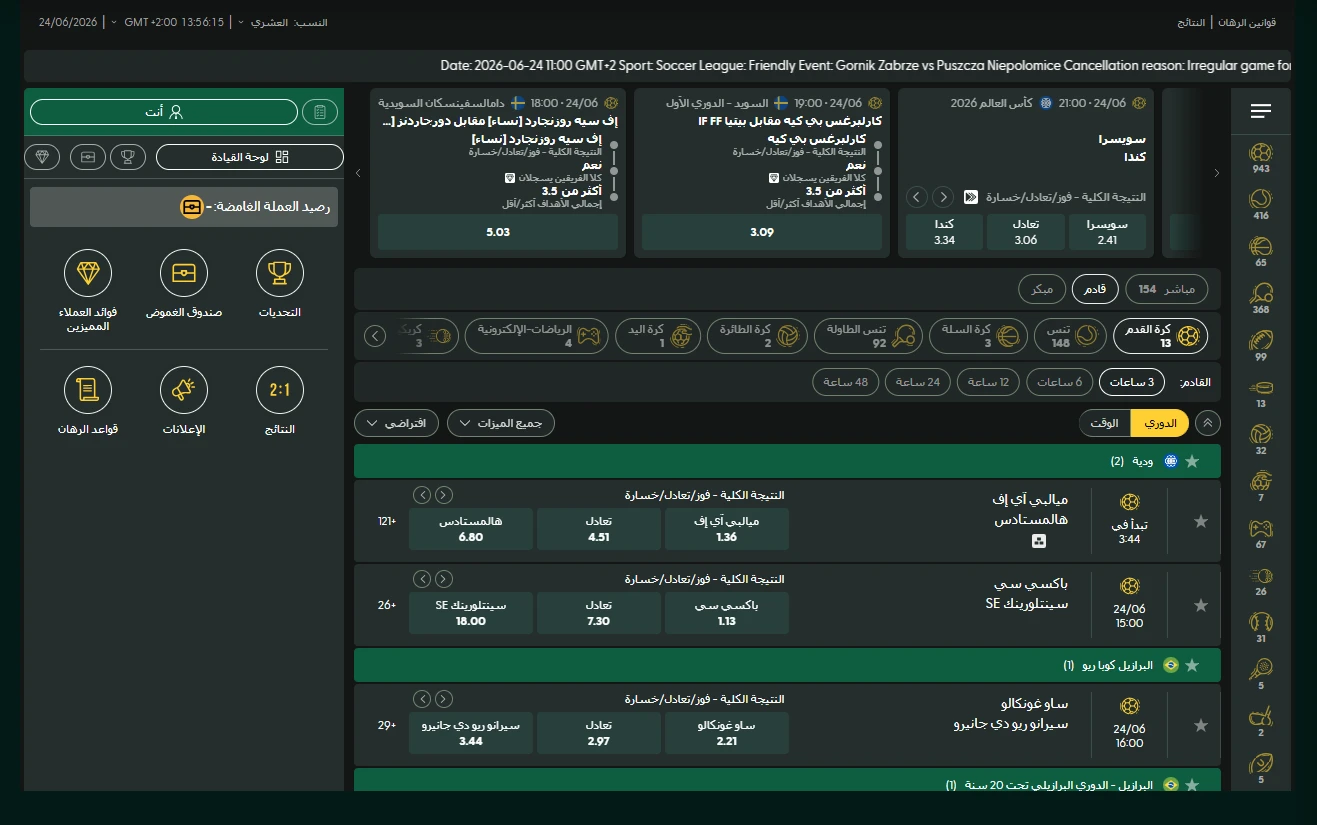This screenshot has width=1317, height=825.
Task: Open the odds format العشري dropdown
Action: click(x=262, y=22)
